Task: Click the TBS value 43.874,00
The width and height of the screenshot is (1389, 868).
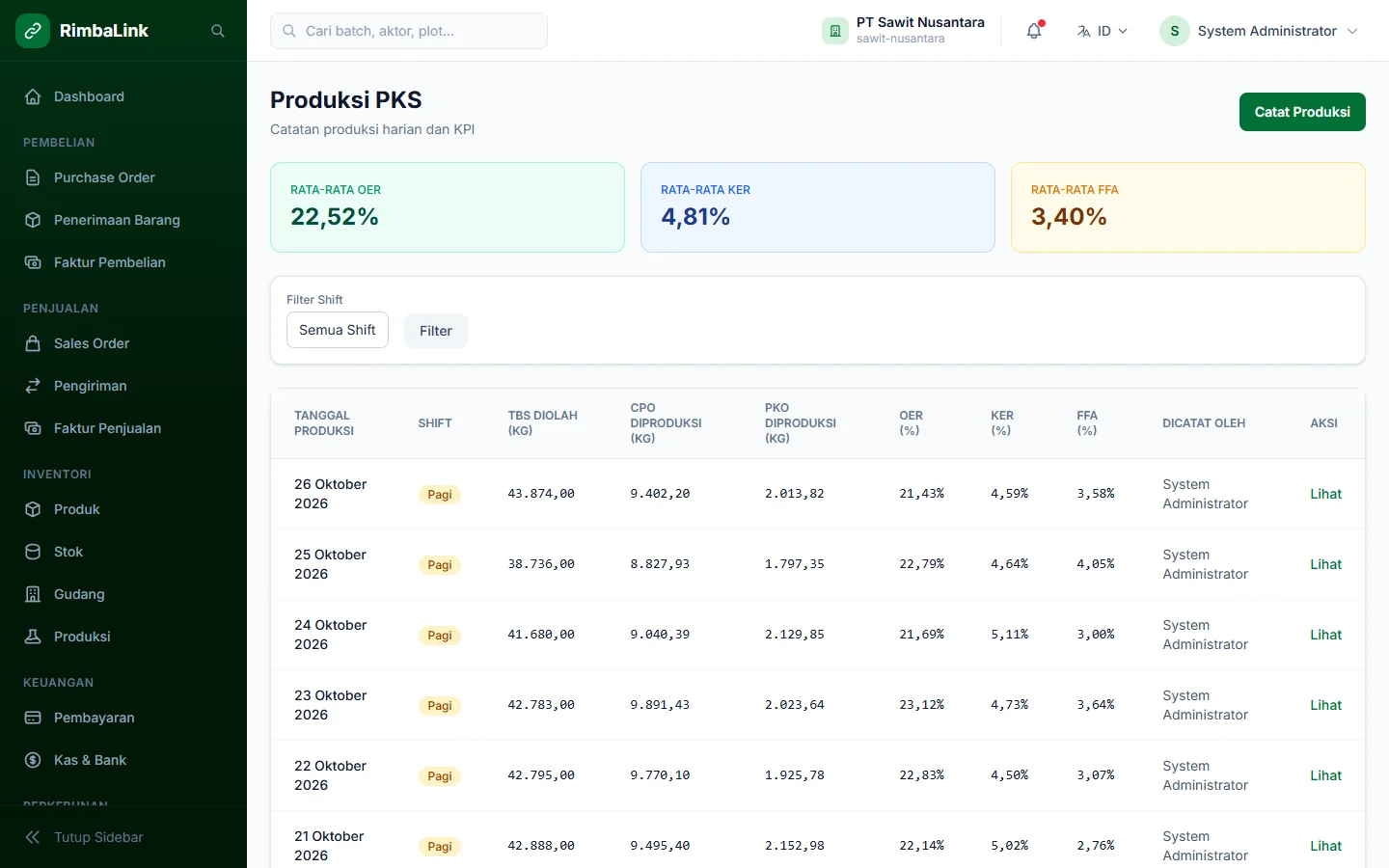Action: point(541,494)
